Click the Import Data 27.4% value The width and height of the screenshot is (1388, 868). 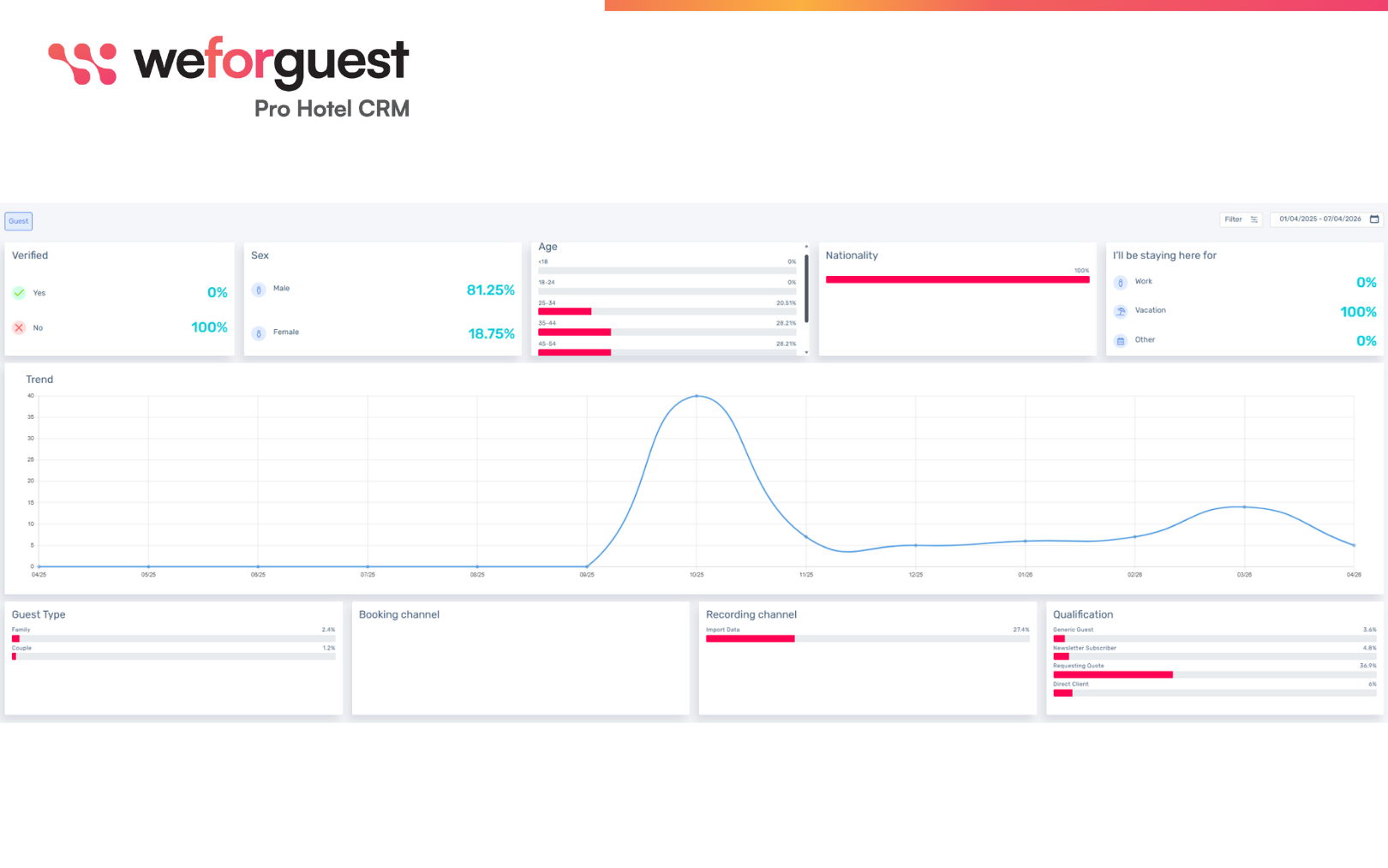(x=1021, y=630)
